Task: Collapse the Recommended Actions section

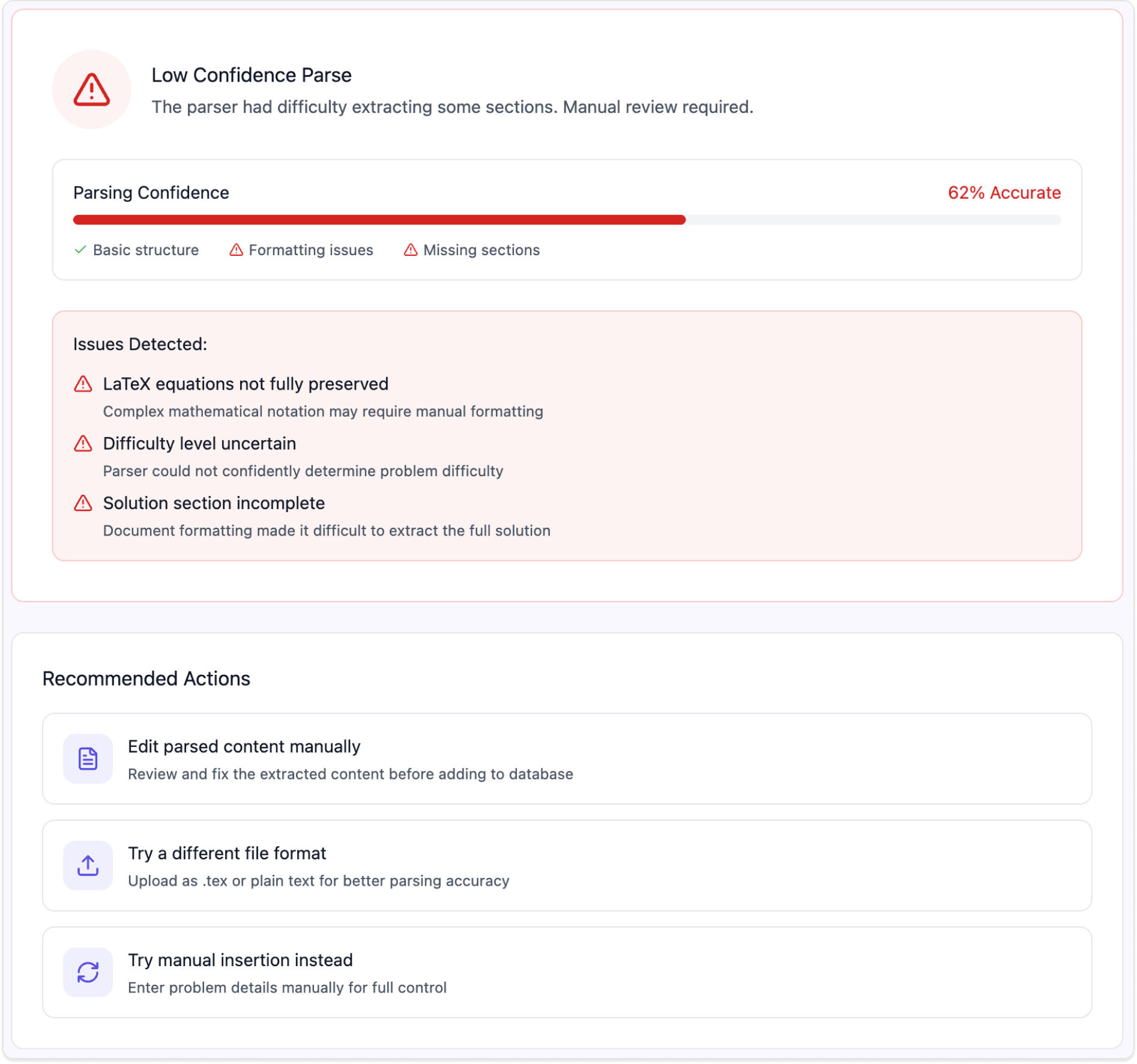Action: pyautogui.click(x=147, y=679)
